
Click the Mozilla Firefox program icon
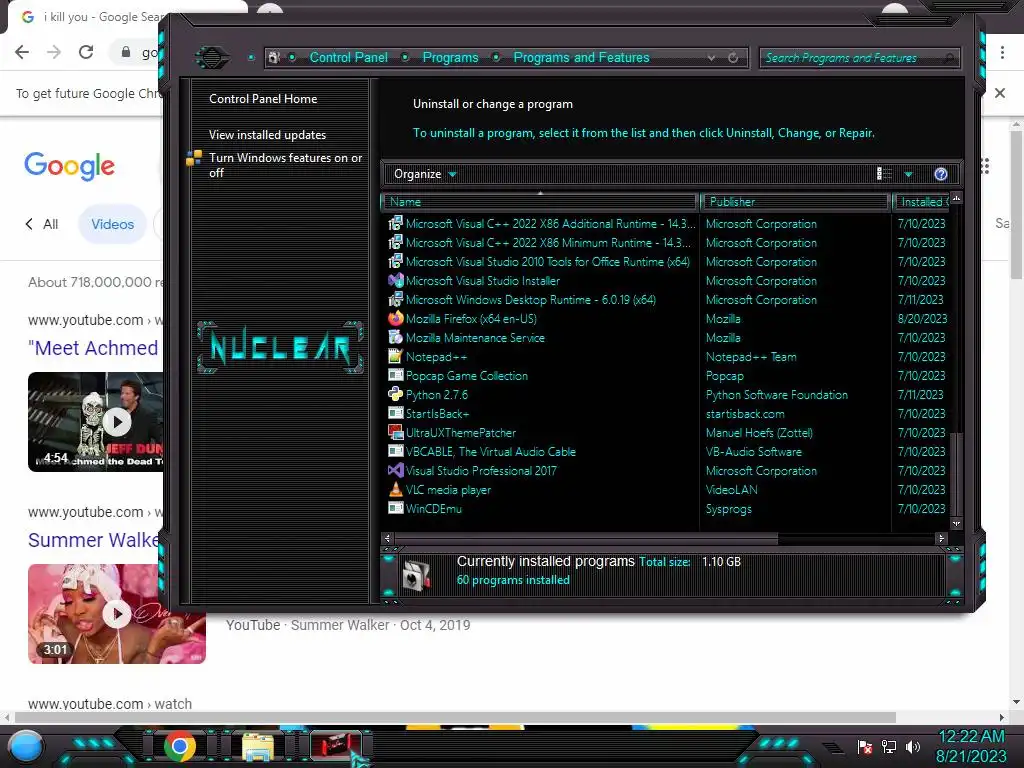point(395,319)
